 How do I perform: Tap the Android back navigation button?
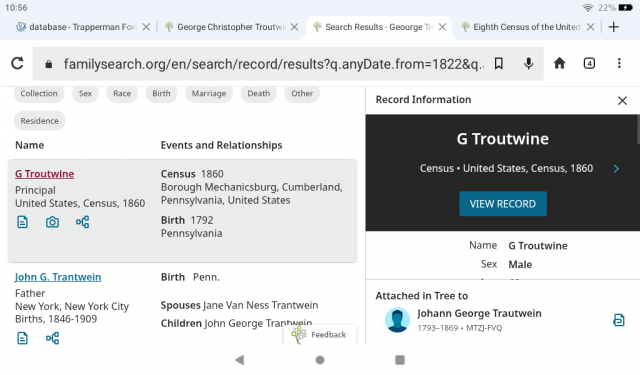coord(240,359)
